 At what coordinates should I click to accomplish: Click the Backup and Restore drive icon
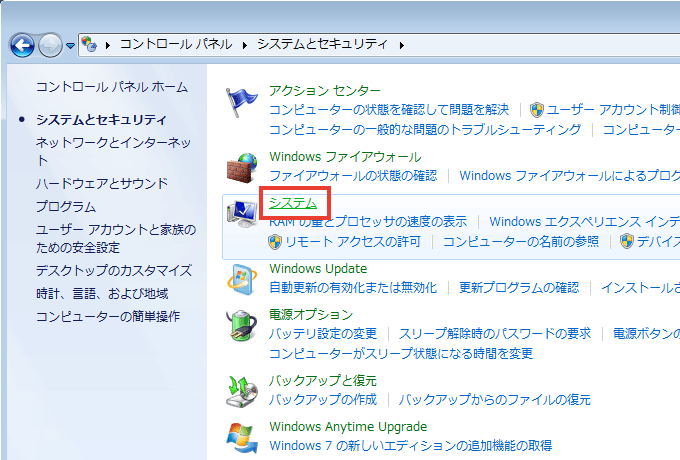click(x=242, y=391)
